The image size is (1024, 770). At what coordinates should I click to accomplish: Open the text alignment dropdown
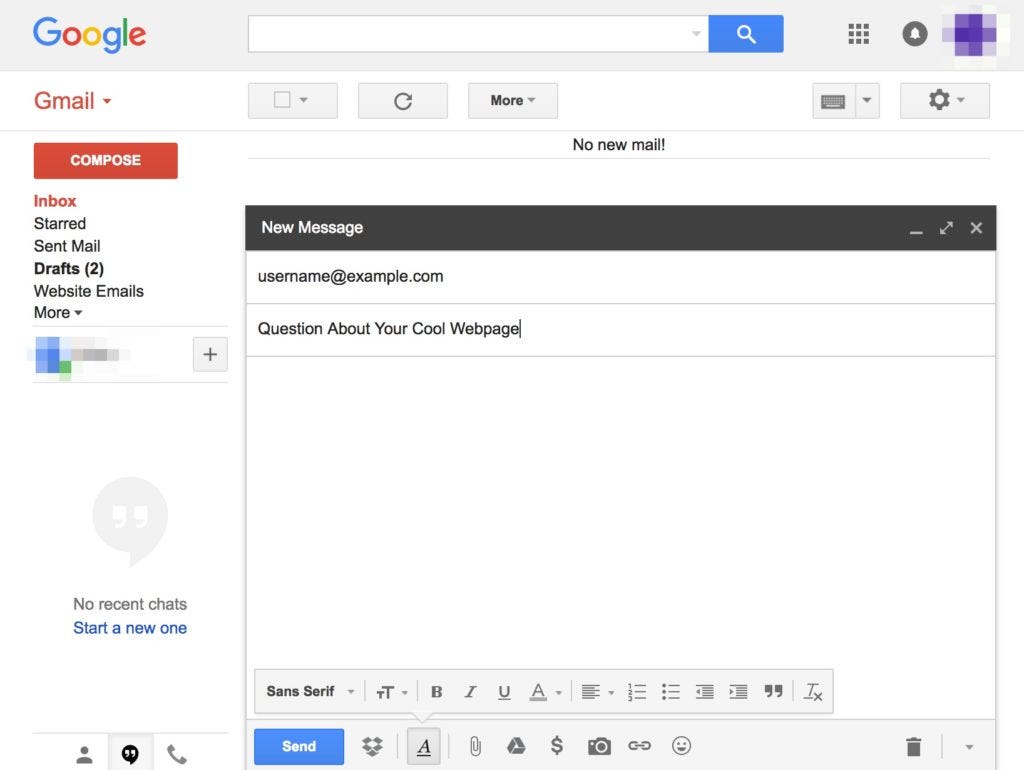pos(597,692)
